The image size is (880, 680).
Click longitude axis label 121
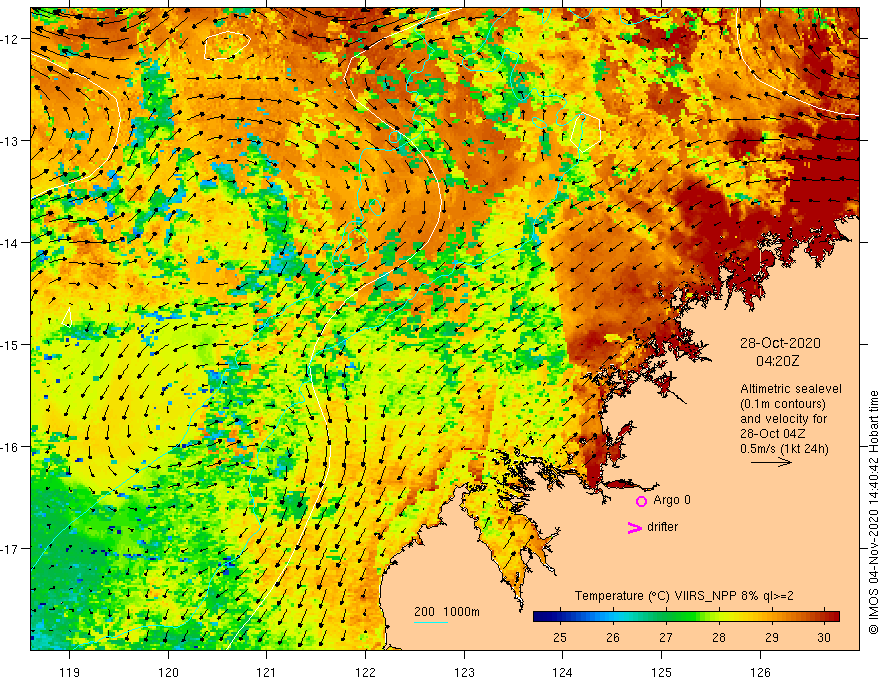[267, 672]
